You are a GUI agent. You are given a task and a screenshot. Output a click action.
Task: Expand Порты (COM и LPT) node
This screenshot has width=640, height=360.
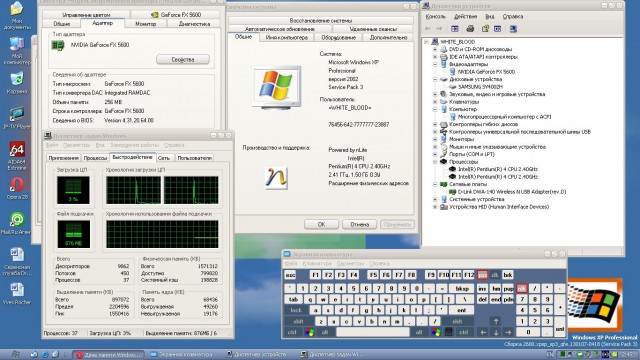(435, 154)
